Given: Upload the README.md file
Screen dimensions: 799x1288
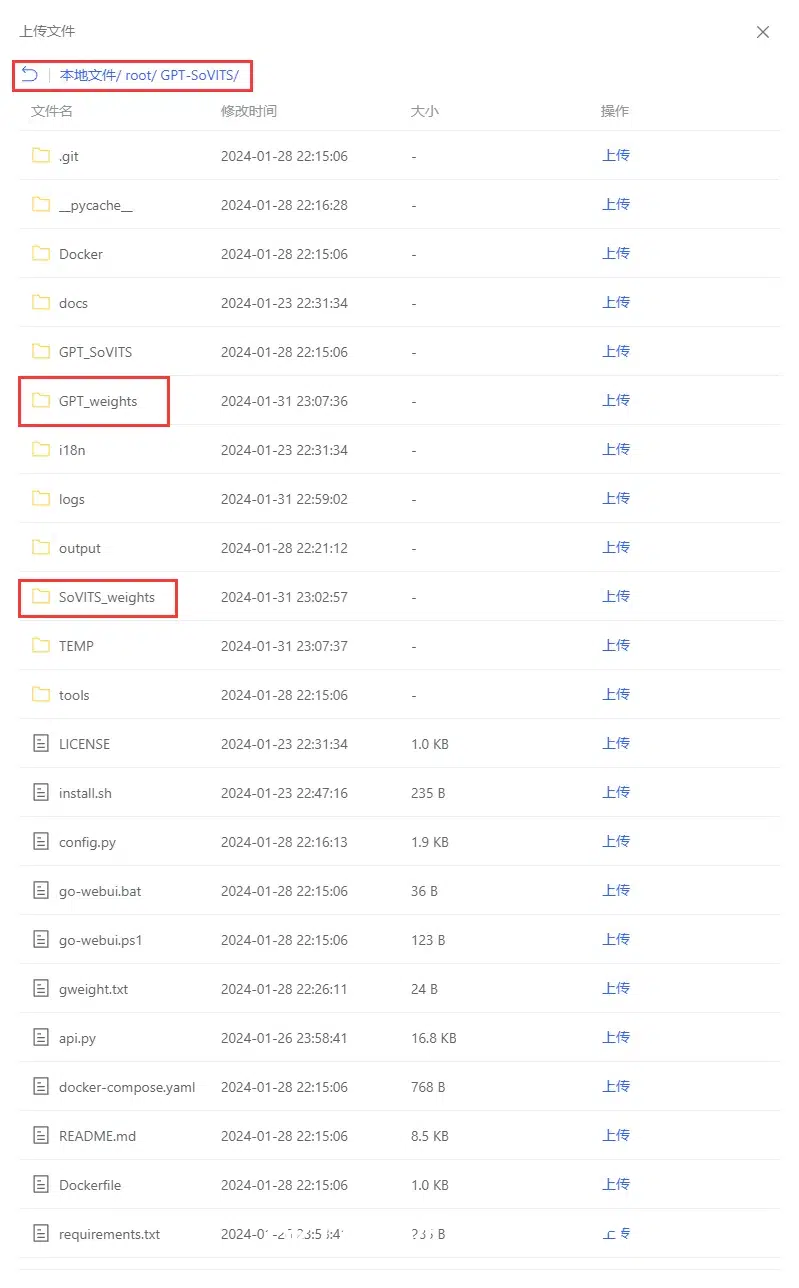Looking at the screenshot, I should [x=616, y=1135].
